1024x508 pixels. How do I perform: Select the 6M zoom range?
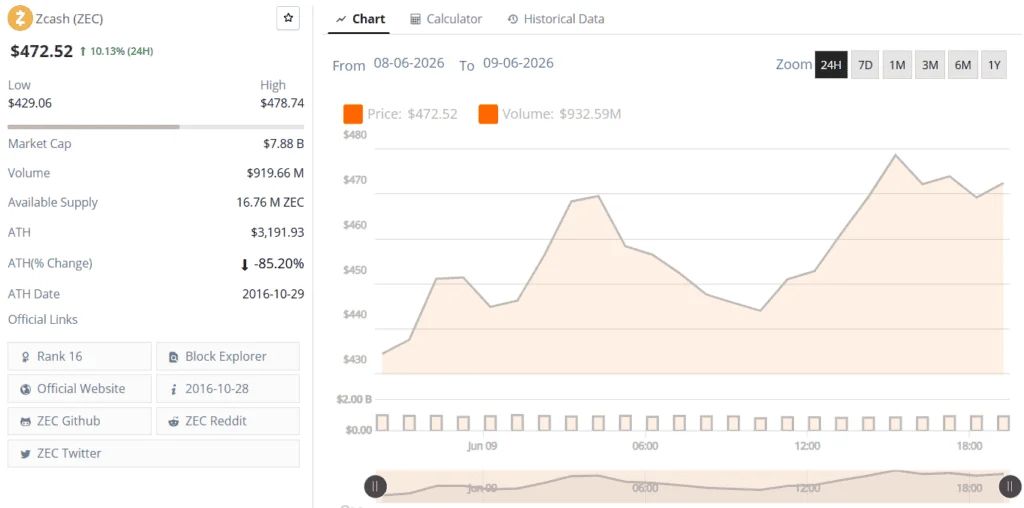963,65
